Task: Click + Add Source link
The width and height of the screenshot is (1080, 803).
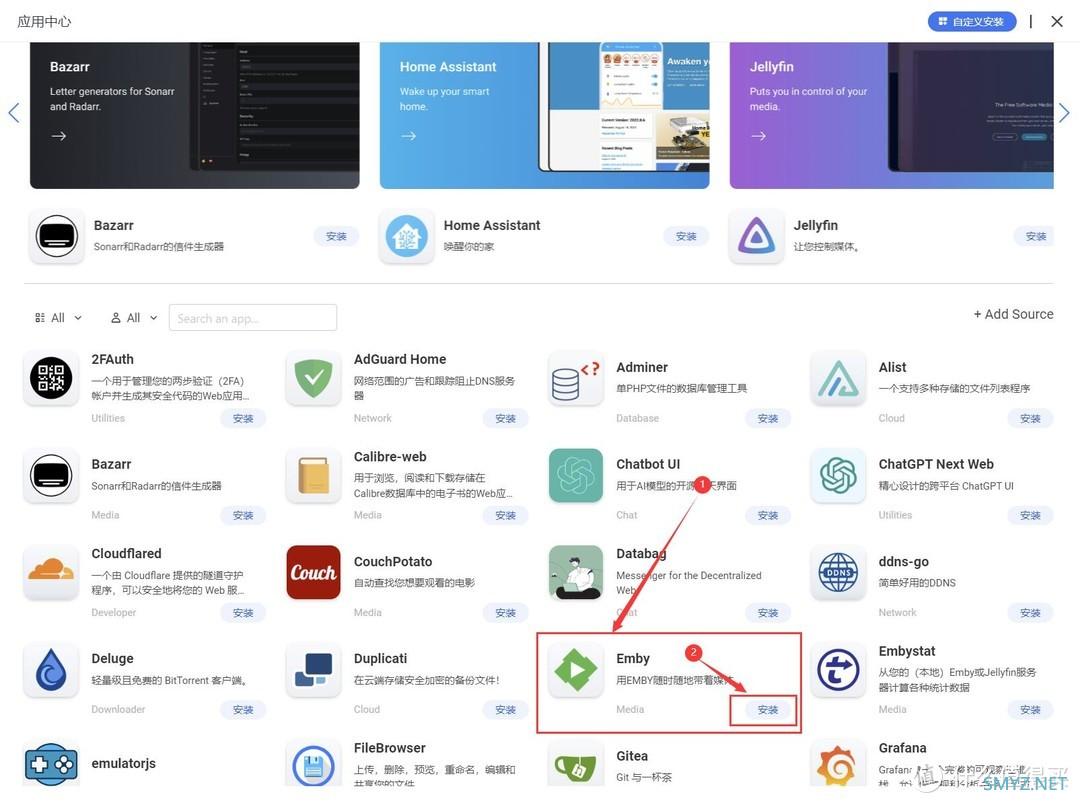Action: (1013, 314)
